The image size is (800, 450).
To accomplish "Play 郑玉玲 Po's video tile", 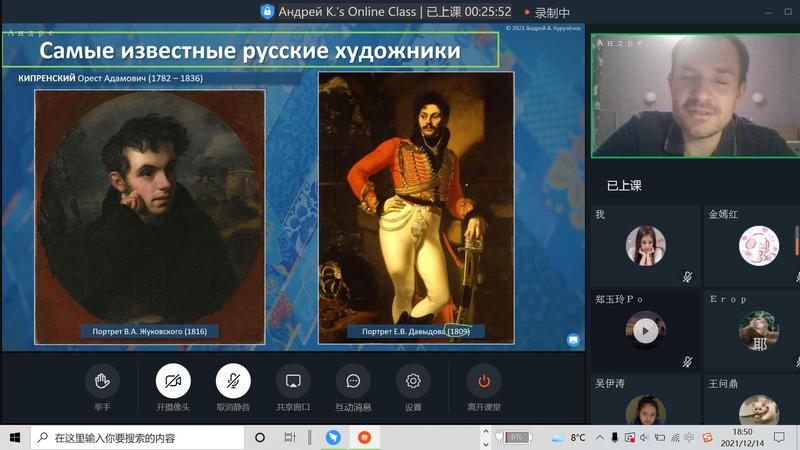I will pos(645,331).
